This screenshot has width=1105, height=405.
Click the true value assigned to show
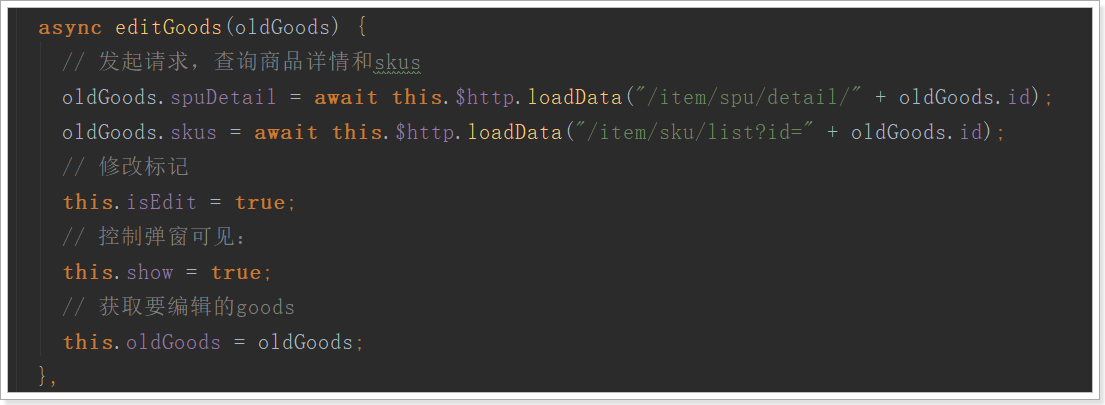pyautogui.click(x=236, y=272)
